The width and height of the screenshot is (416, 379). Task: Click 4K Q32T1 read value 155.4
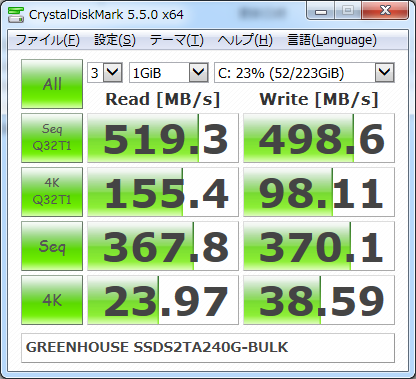pos(163,192)
